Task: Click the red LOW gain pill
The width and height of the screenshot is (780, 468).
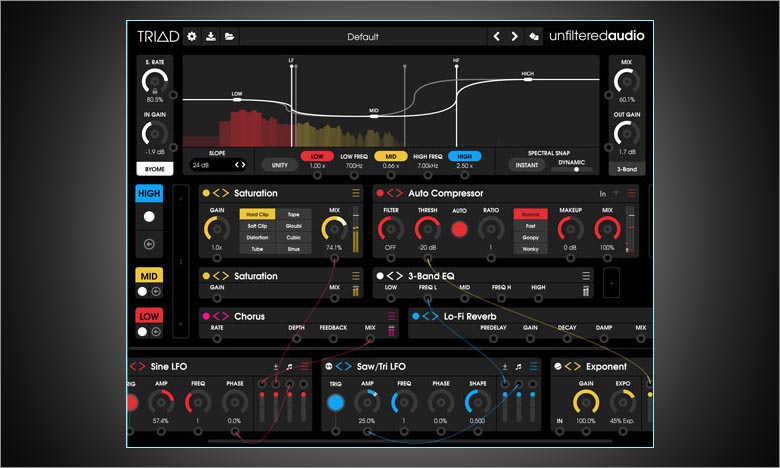Action: pos(317,156)
